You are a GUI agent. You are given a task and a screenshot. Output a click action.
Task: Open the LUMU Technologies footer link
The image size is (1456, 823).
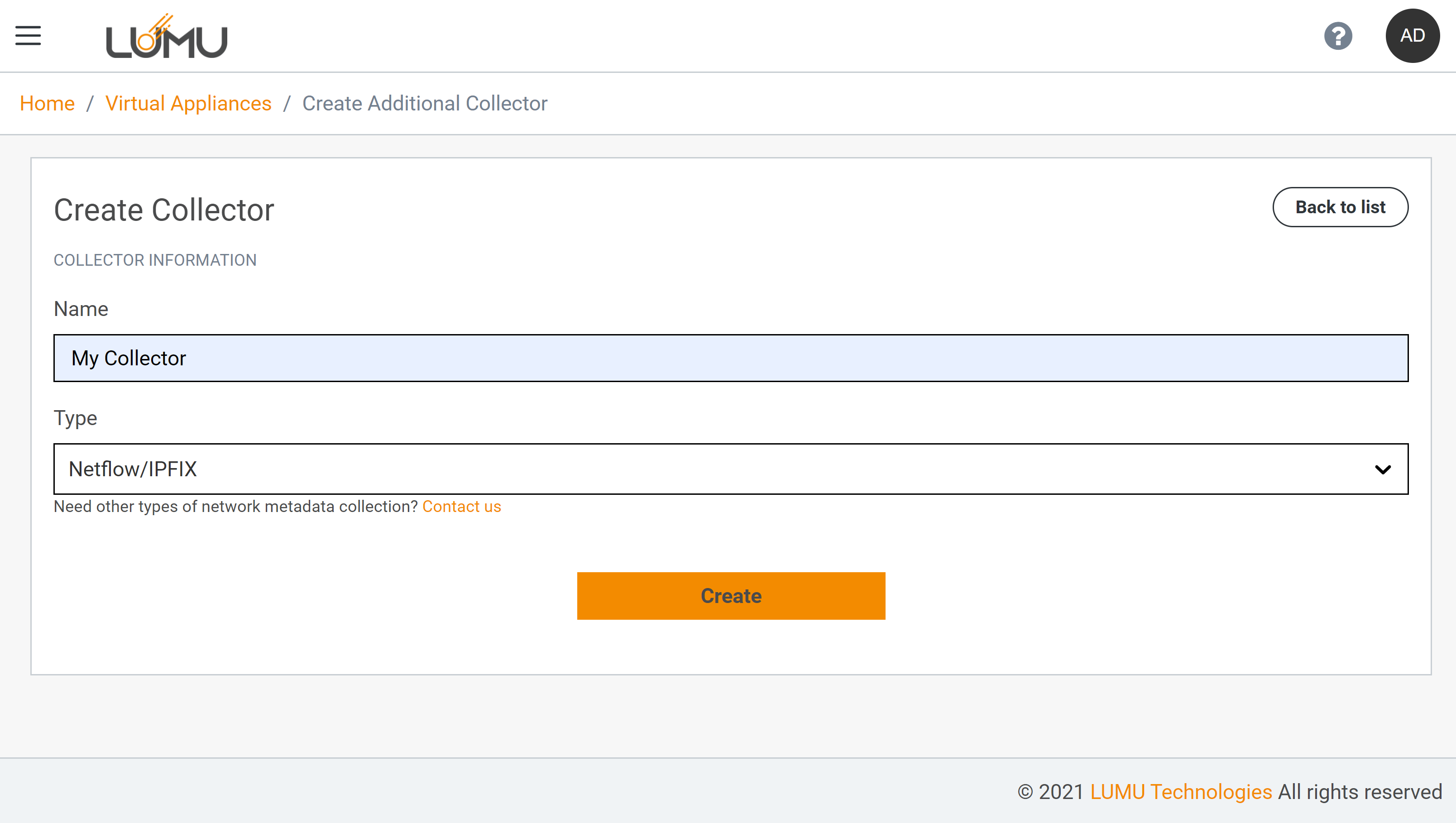point(1180,791)
